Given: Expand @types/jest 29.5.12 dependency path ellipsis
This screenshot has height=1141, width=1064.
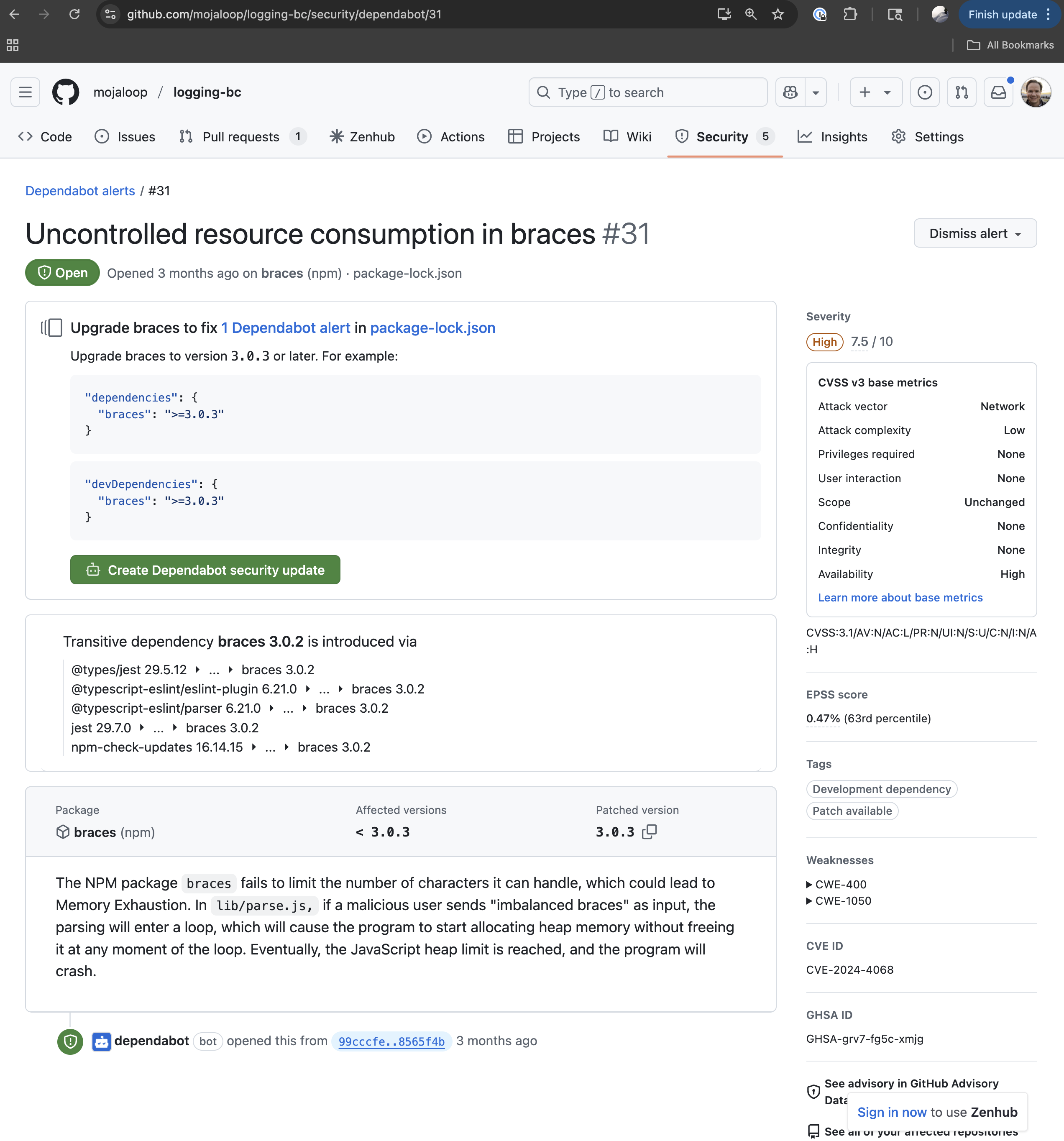Looking at the screenshot, I should (214, 670).
